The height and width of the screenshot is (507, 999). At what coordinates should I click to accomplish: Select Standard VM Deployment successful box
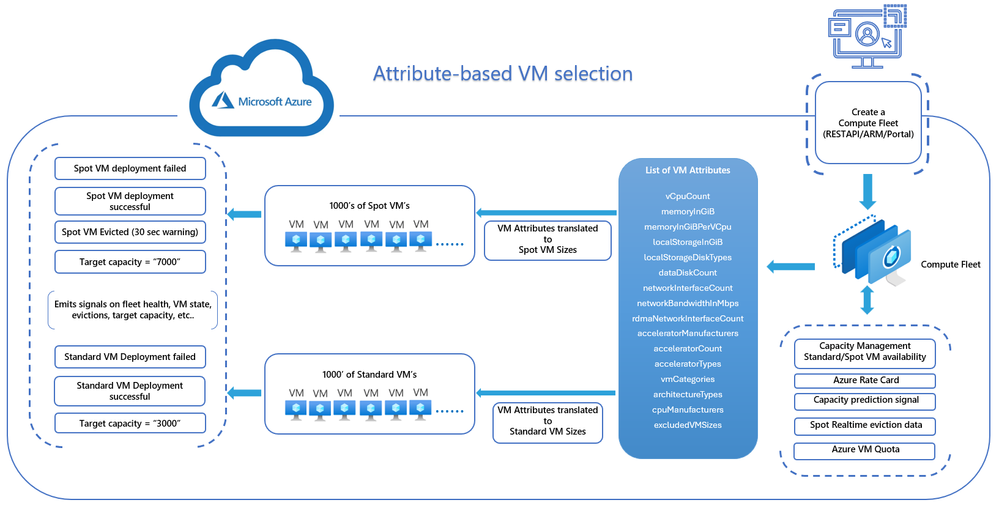pos(130,391)
